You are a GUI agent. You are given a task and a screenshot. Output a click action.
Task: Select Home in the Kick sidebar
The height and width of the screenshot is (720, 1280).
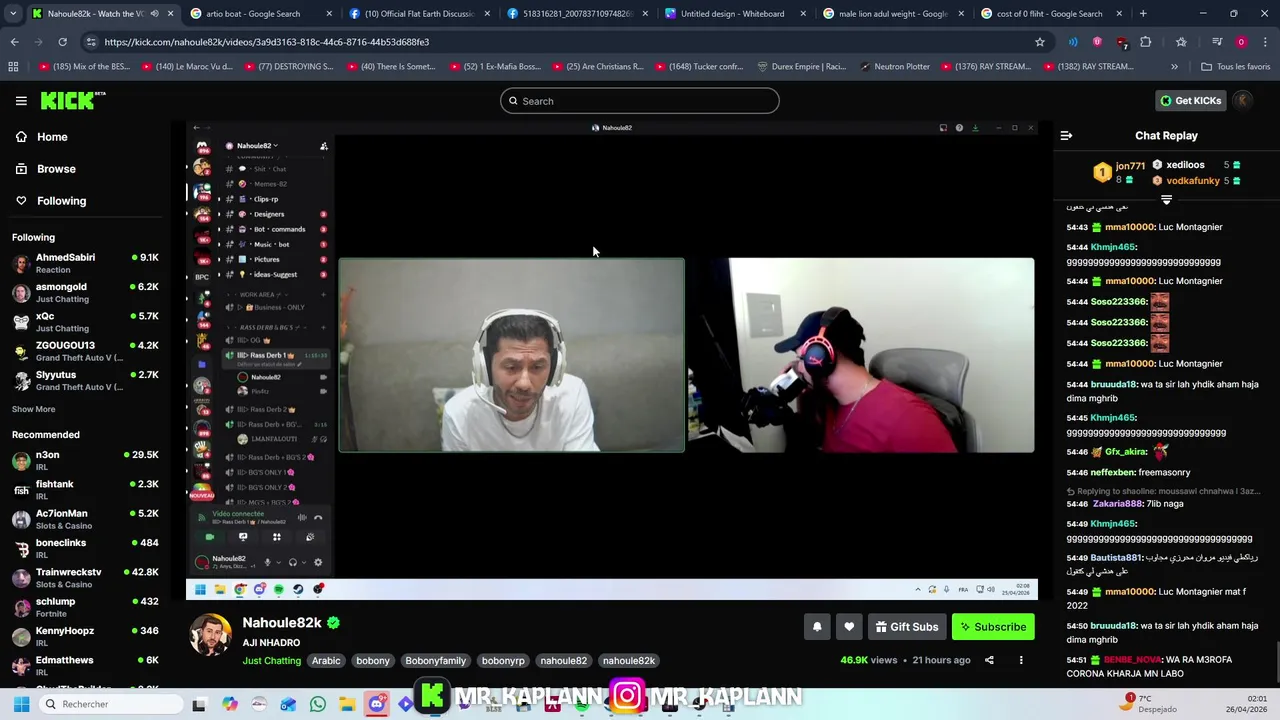tap(52, 137)
